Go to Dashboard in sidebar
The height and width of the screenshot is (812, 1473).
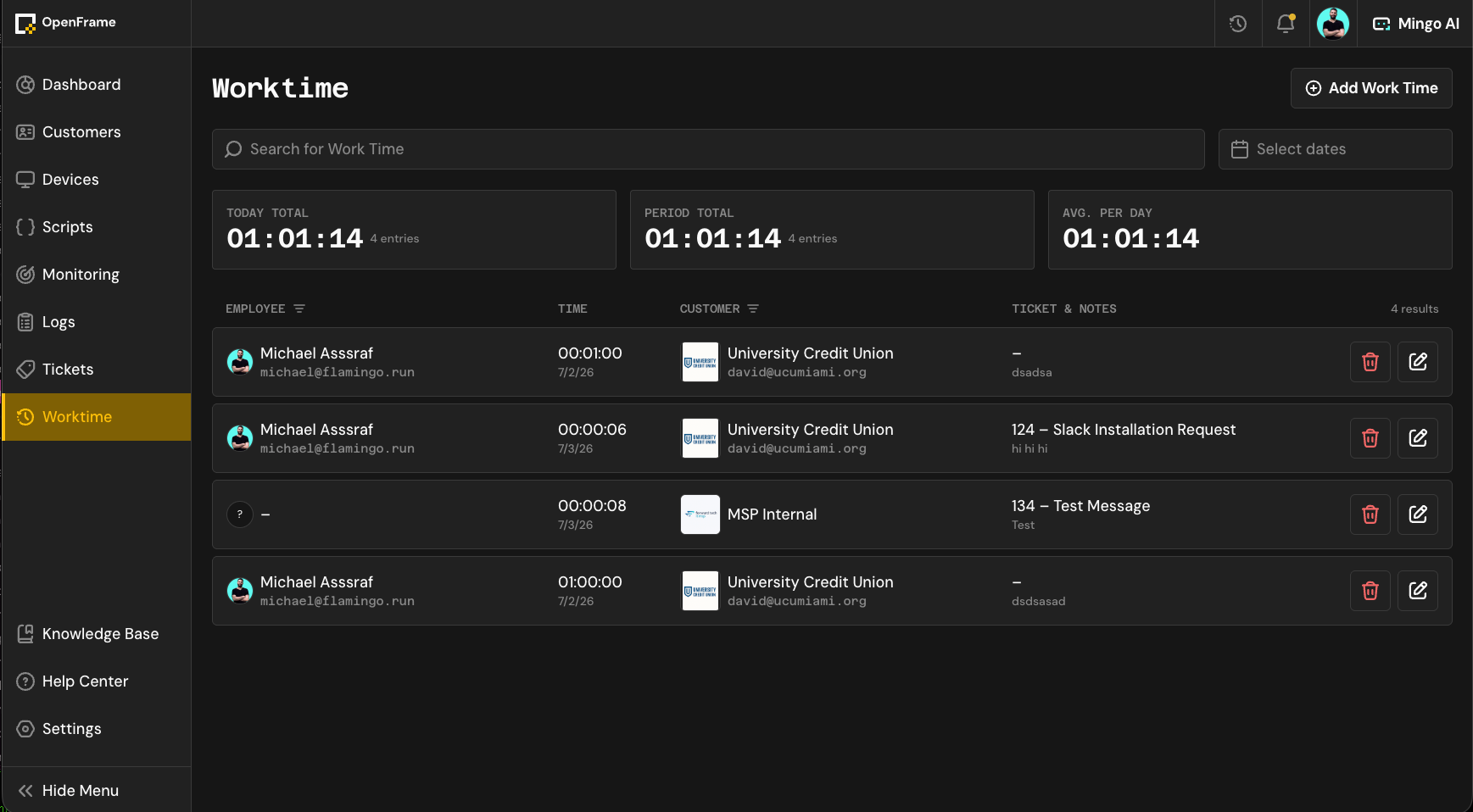(96, 85)
